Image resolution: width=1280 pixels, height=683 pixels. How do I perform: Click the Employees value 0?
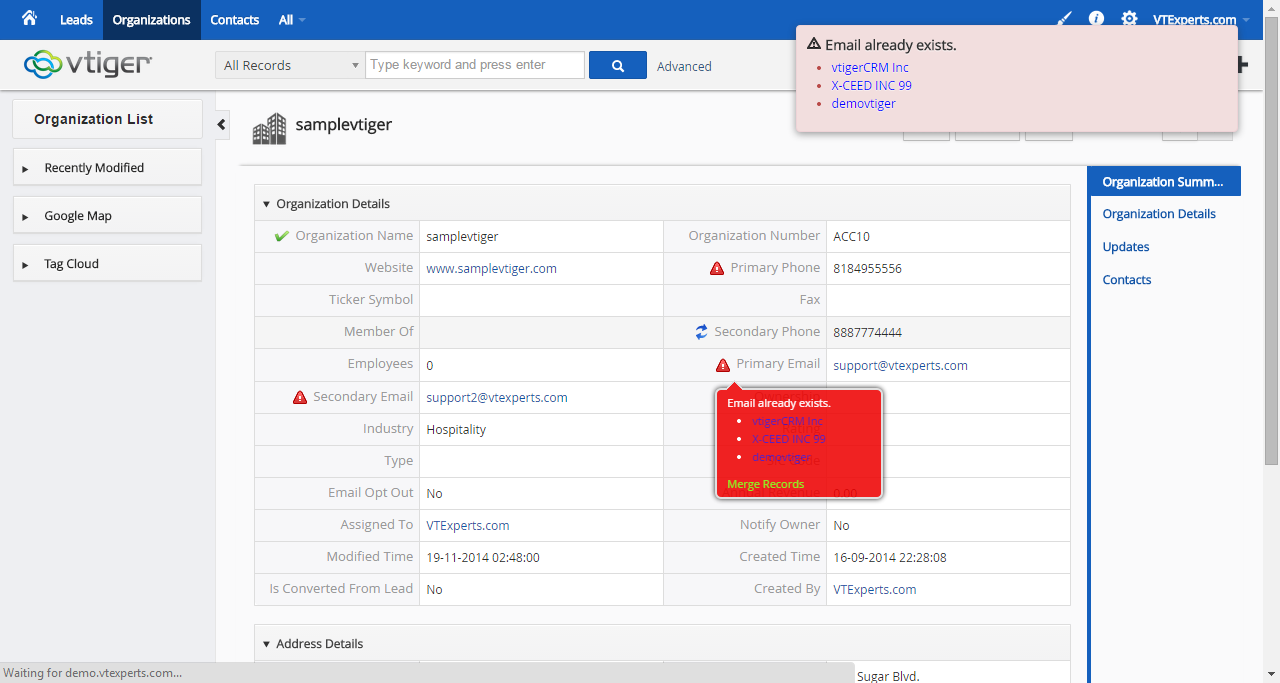430,365
